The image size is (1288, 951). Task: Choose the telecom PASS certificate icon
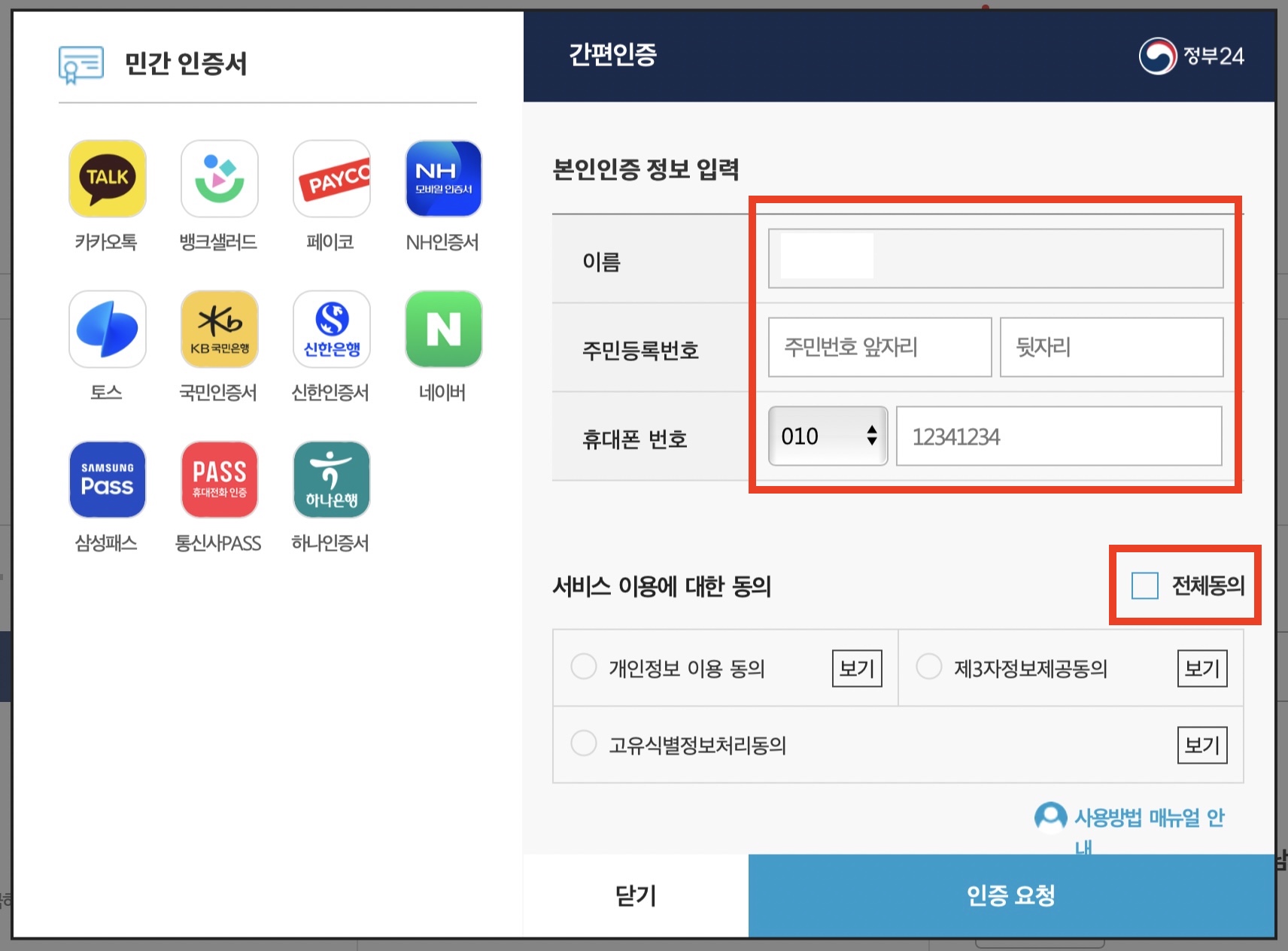pyautogui.click(x=219, y=479)
